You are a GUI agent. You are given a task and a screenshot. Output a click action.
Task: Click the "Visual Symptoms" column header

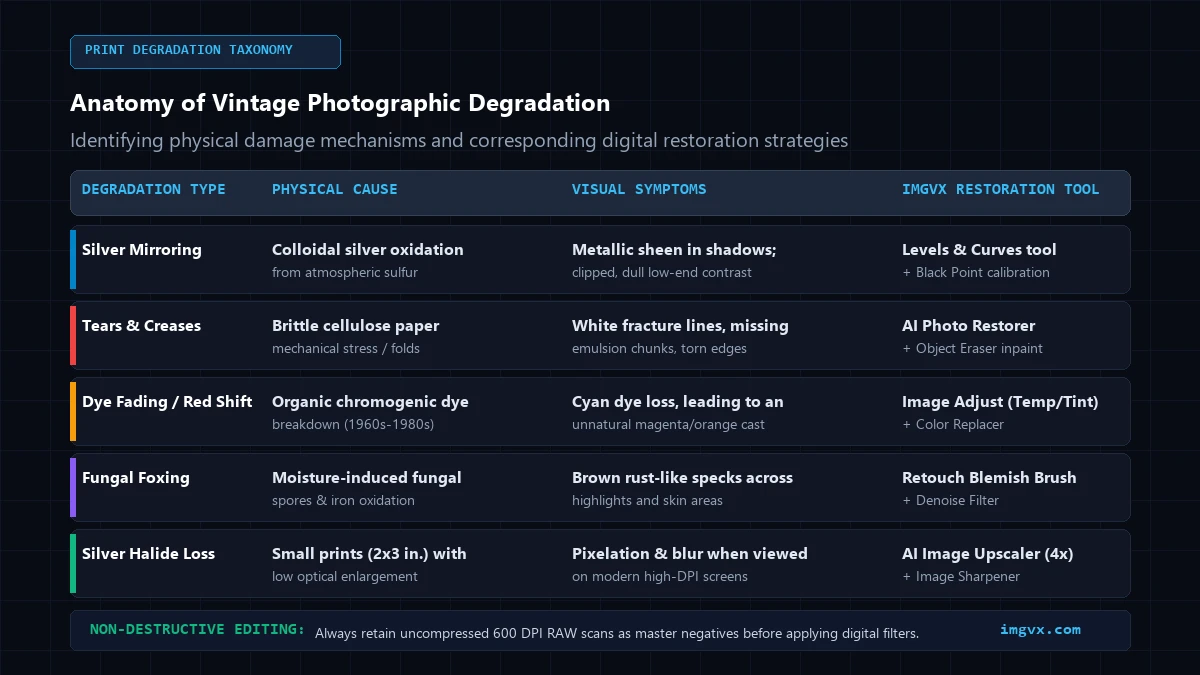tap(639, 189)
